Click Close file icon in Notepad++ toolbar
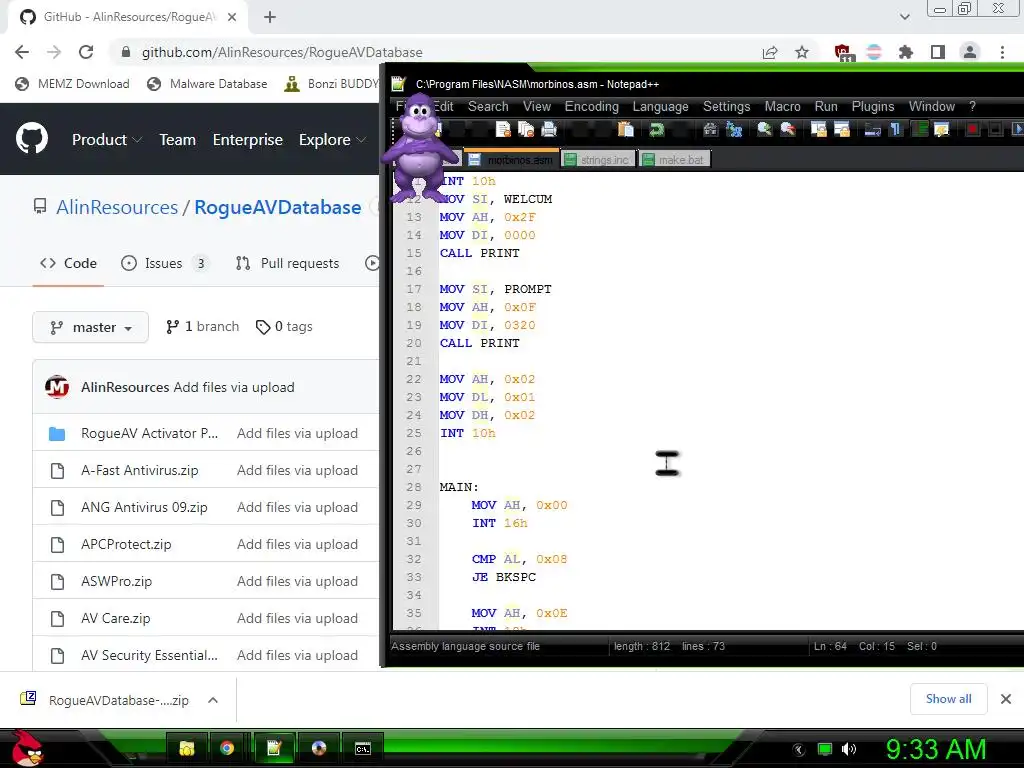Image resolution: width=1024 pixels, height=768 pixels. click(x=503, y=129)
